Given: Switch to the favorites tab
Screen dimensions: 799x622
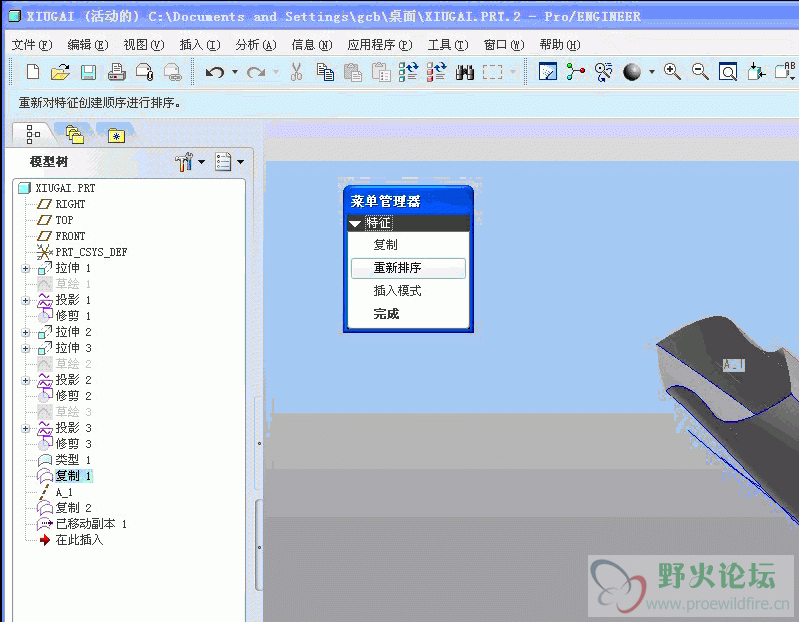Looking at the screenshot, I should (116, 136).
